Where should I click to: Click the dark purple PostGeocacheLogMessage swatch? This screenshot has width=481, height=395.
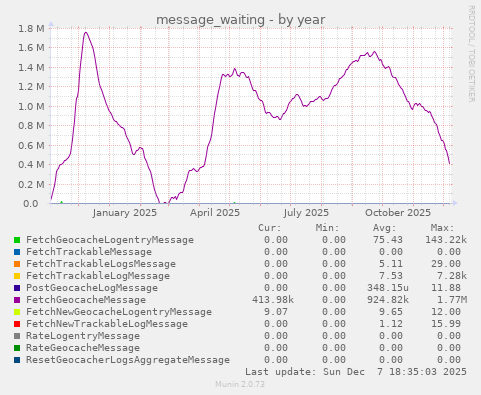[x=17, y=288]
